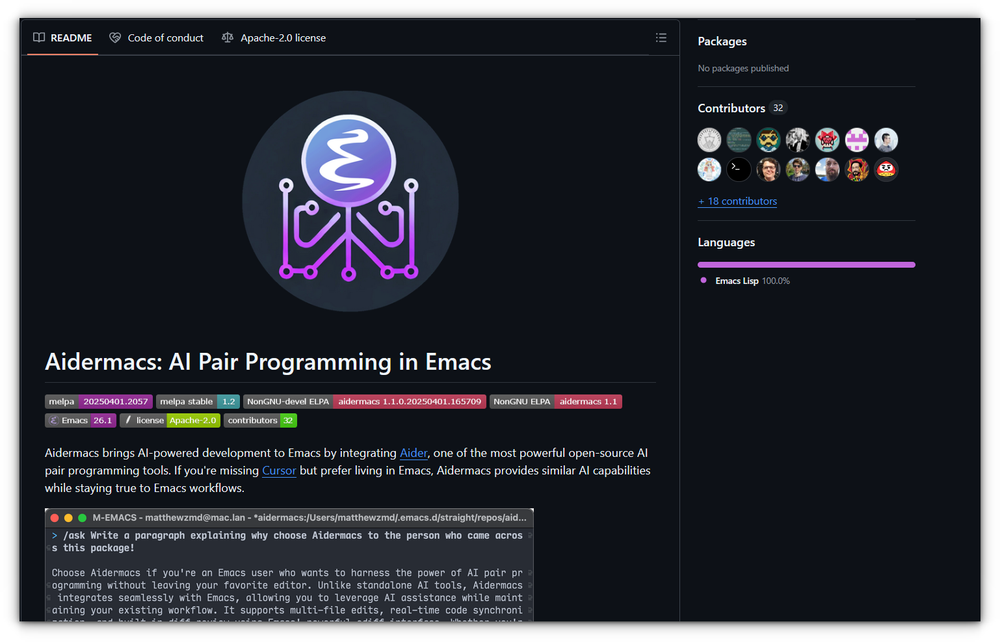Expand the list with + 18 contributors
The height and width of the screenshot is (642, 1000).
point(737,201)
